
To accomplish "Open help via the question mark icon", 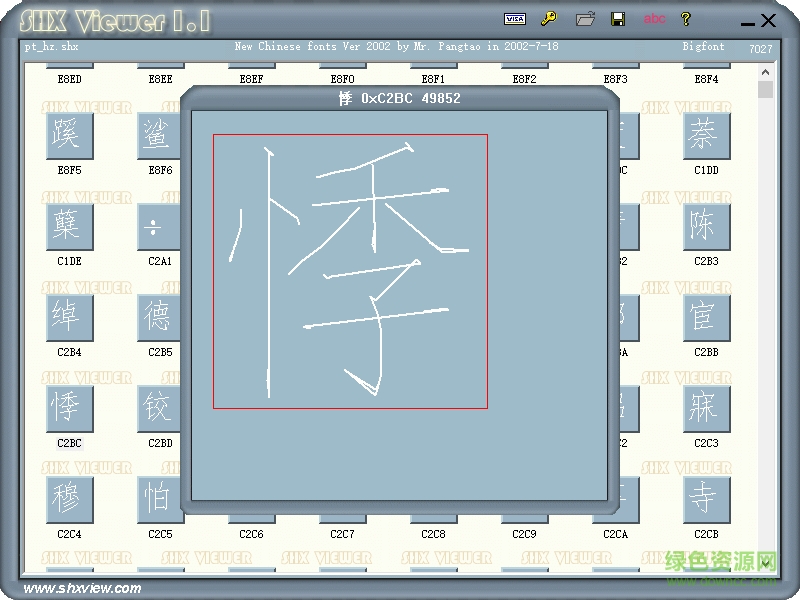I will [686, 18].
